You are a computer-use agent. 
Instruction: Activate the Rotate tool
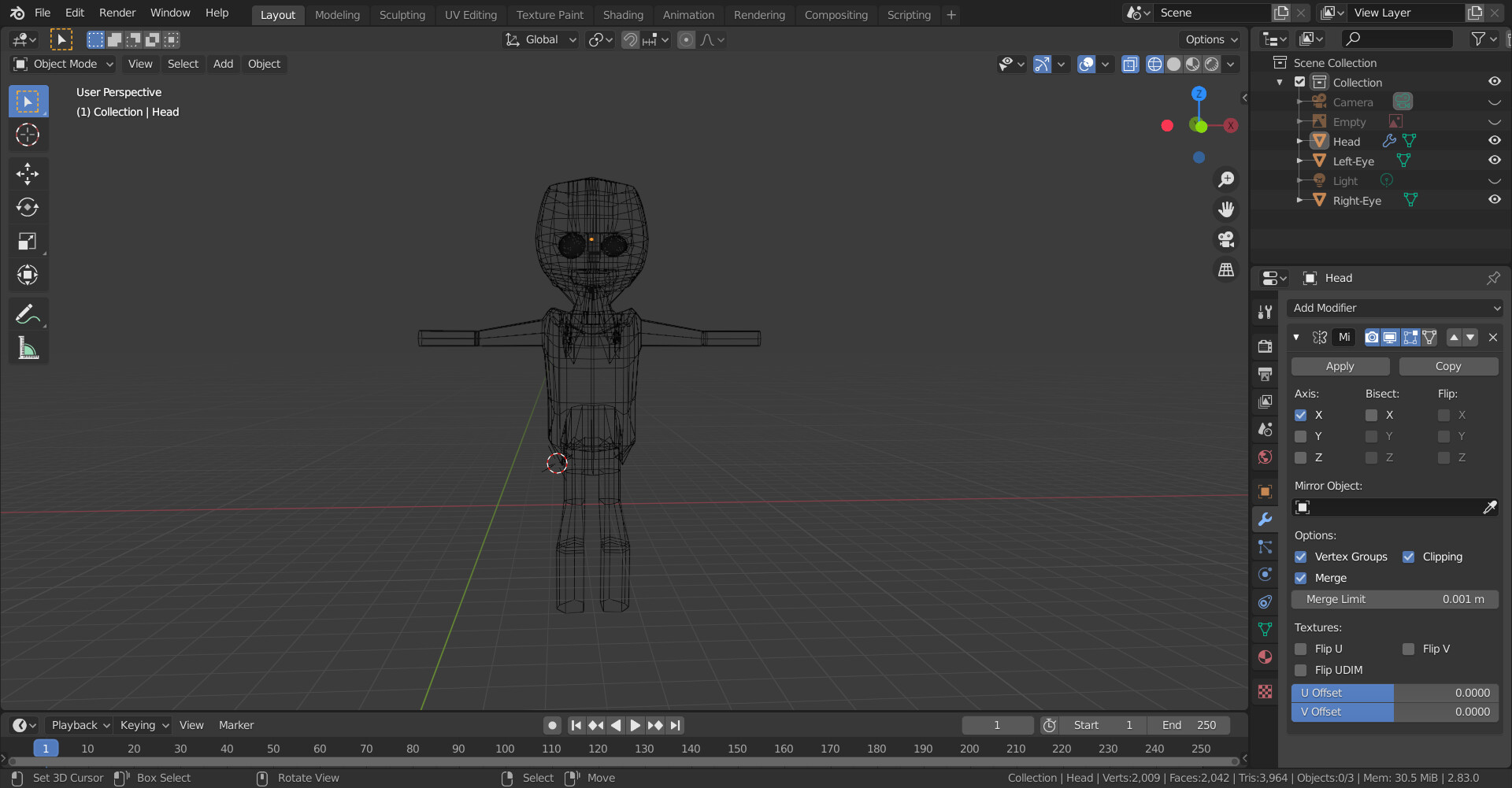pyautogui.click(x=28, y=207)
